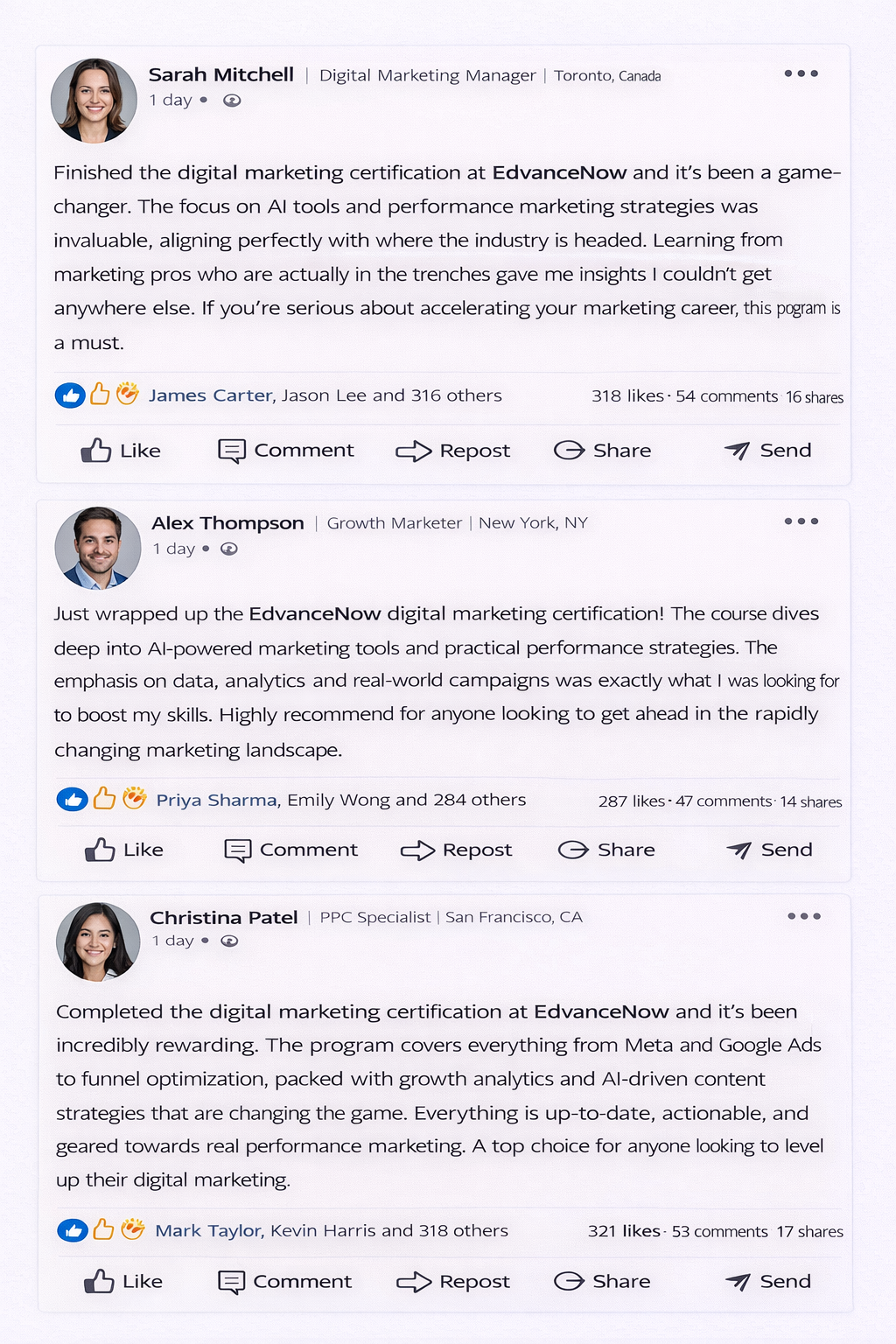
Task: Open Mark Taylor's profile link
Action: (x=208, y=1231)
